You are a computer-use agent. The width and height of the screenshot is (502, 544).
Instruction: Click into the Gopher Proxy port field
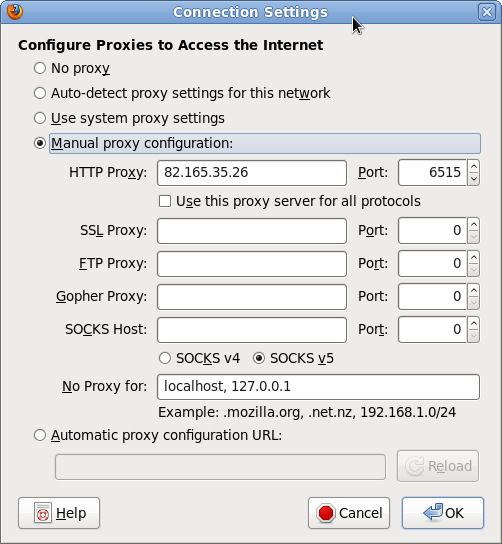point(432,297)
